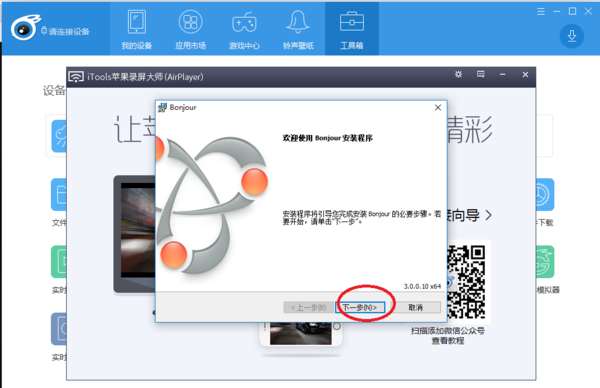Click the QR code image in AirPlayer
The image size is (600, 388).
[466, 282]
